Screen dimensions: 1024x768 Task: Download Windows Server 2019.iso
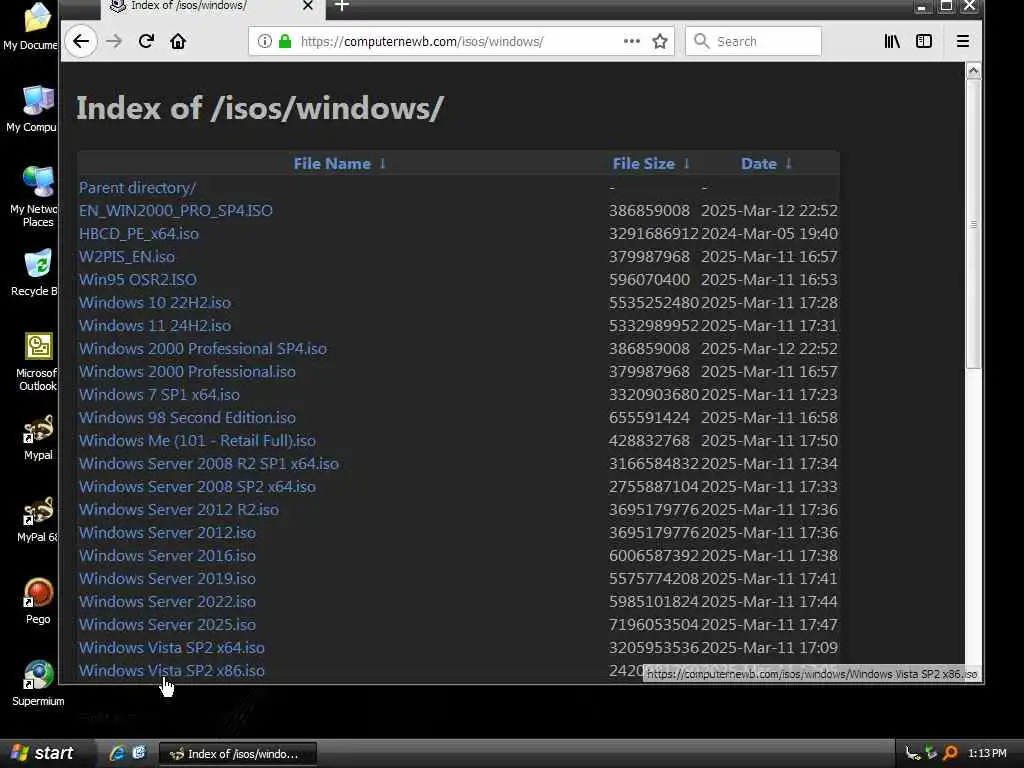click(167, 578)
